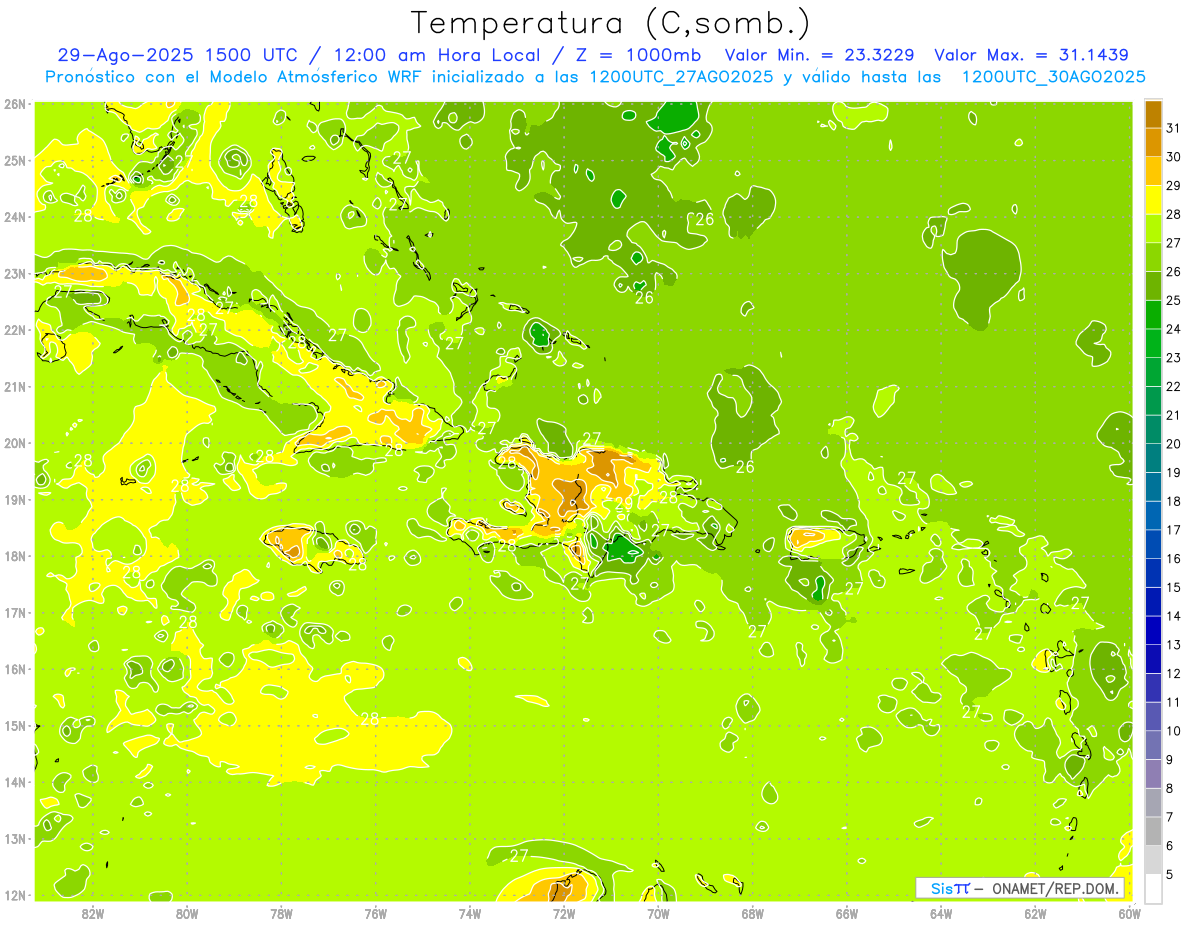Click the longitude axis label "80W"
The height and width of the screenshot is (927, 1200).
point(186,913)
